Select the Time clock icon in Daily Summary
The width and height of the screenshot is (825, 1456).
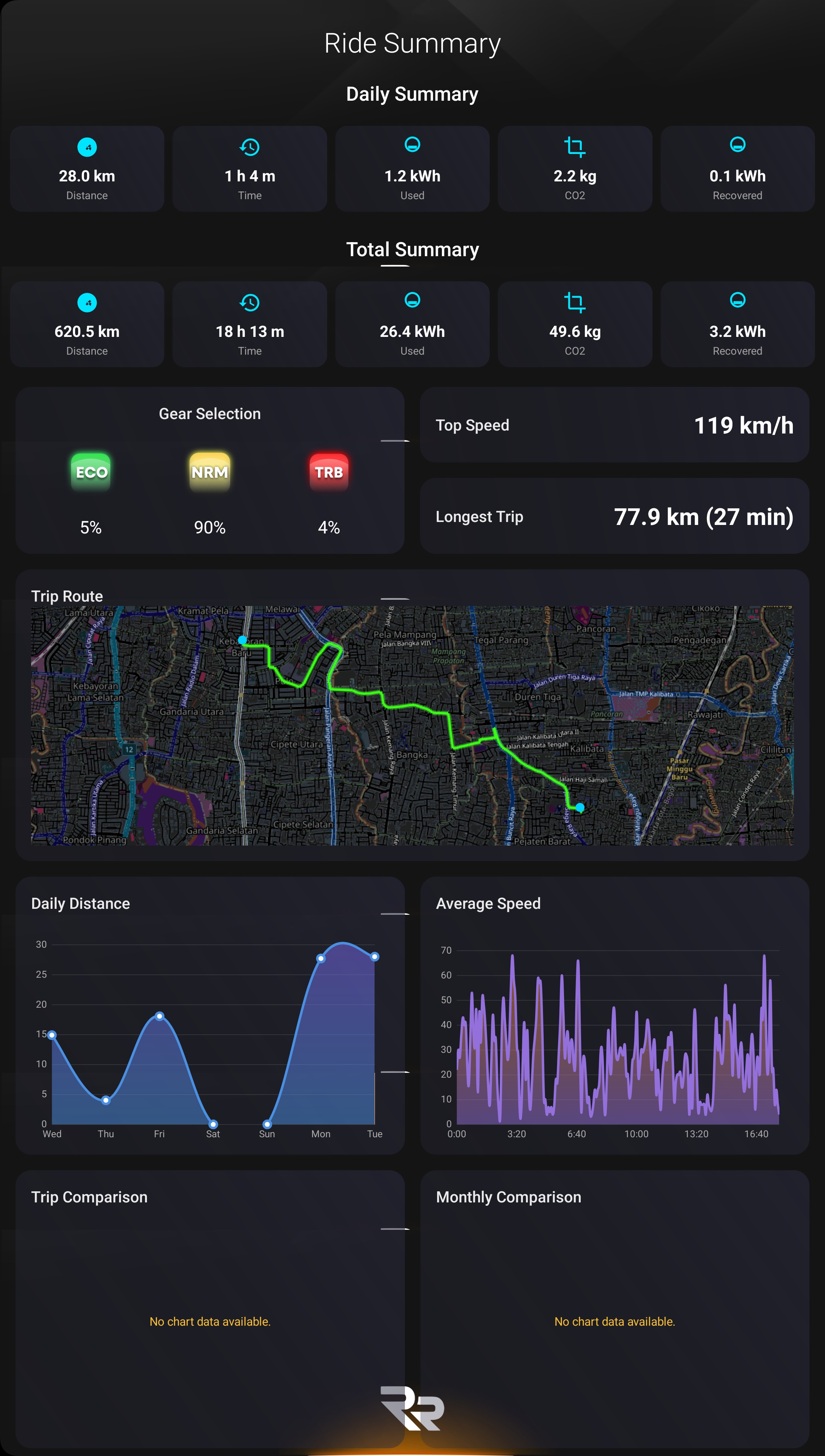tap(249, 147)
